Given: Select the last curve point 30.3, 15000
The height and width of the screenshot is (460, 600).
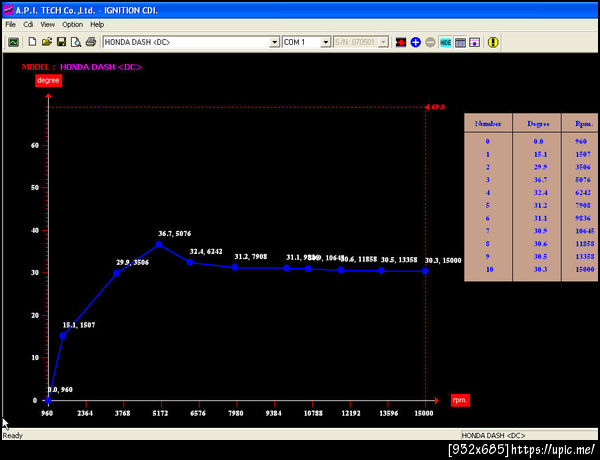Looking at the screenshot, I should click(426, 271).
